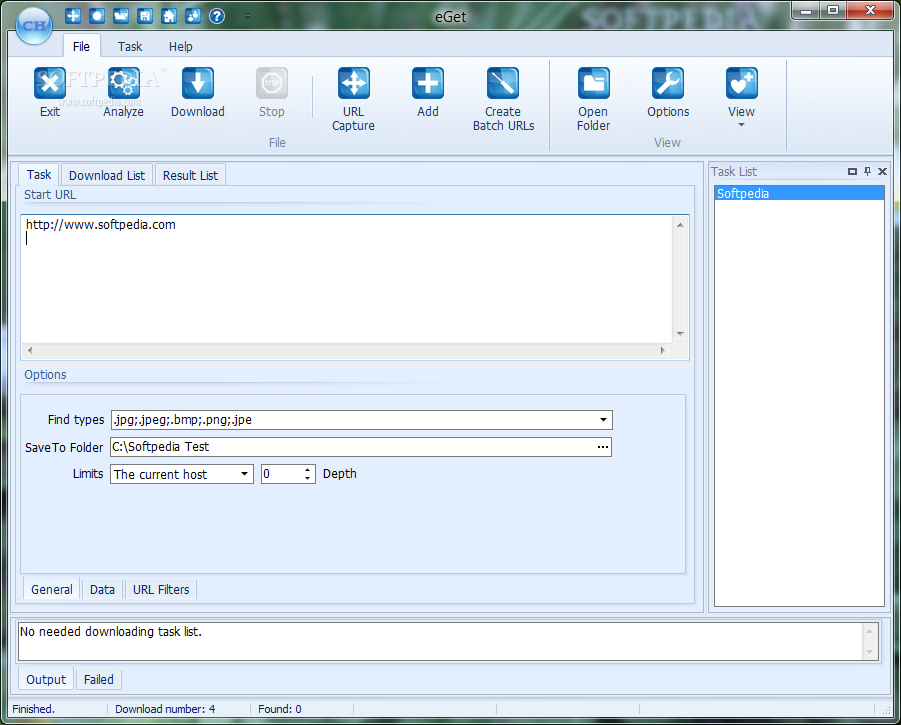Click the four-arrow move icon in quick access bar
Image resolution: width=901 pixels, height=725 pixels.
tap(73, 16)
